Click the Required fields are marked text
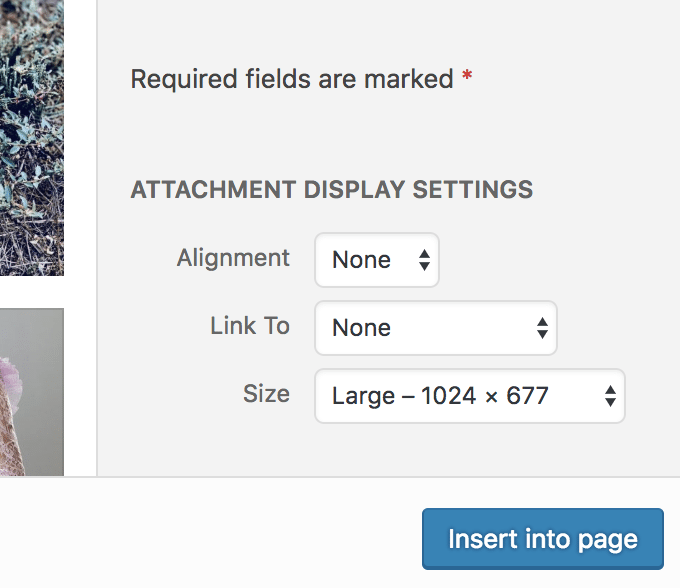This screenshot has width=680, height=588. (x=292, y=79)
